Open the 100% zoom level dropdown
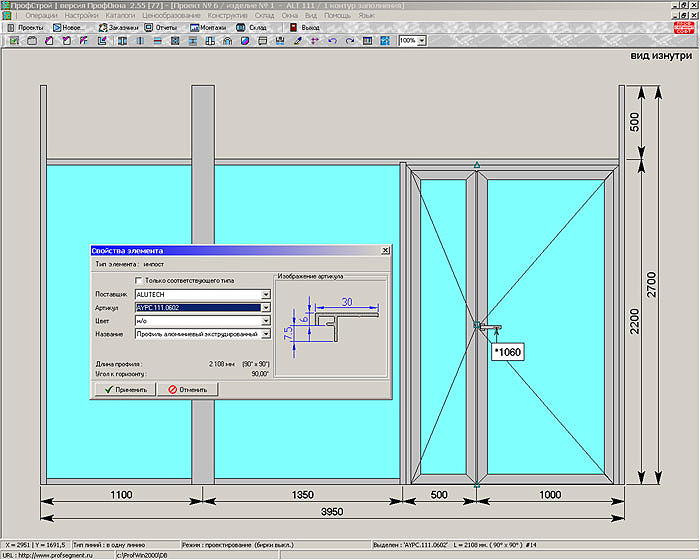 tap(421, 41)
